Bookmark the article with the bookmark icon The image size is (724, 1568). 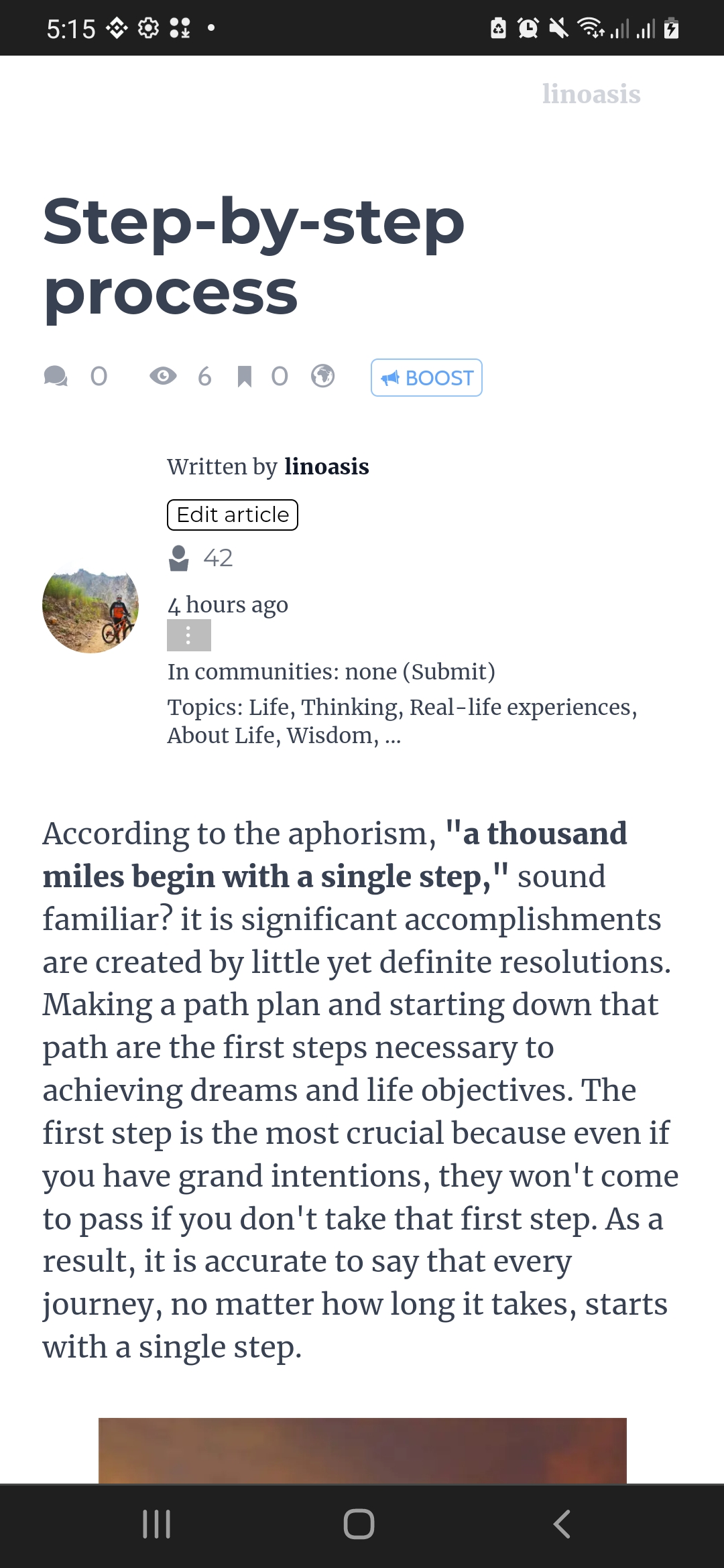245,377
